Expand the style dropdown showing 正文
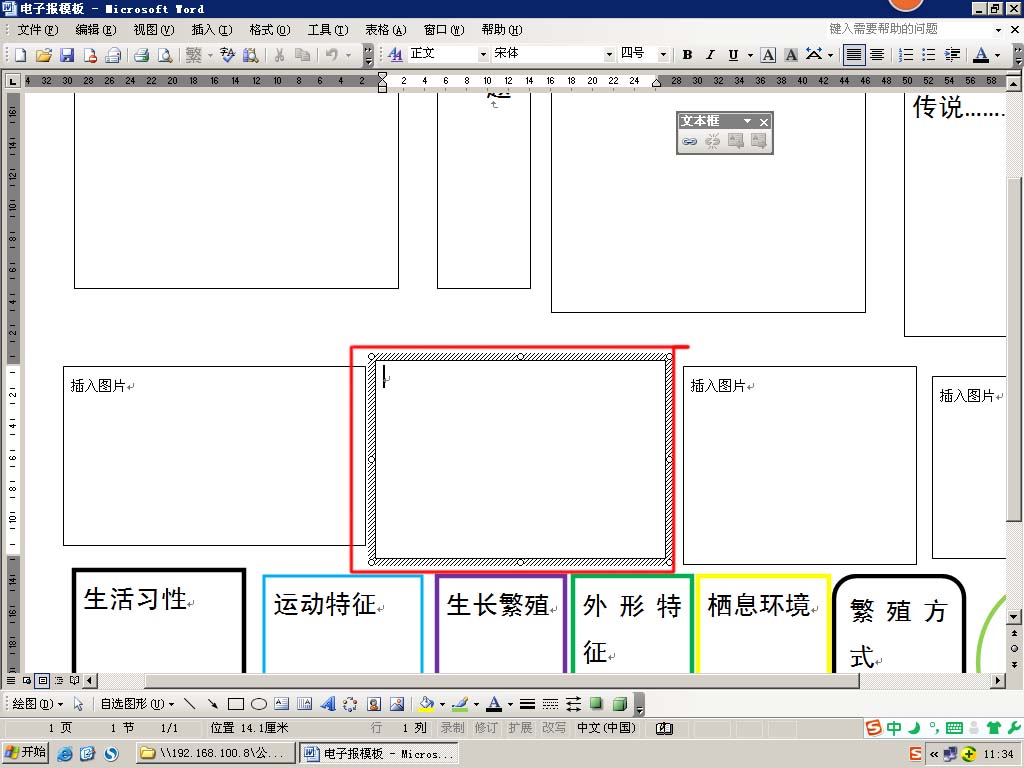 coord(482,55)
